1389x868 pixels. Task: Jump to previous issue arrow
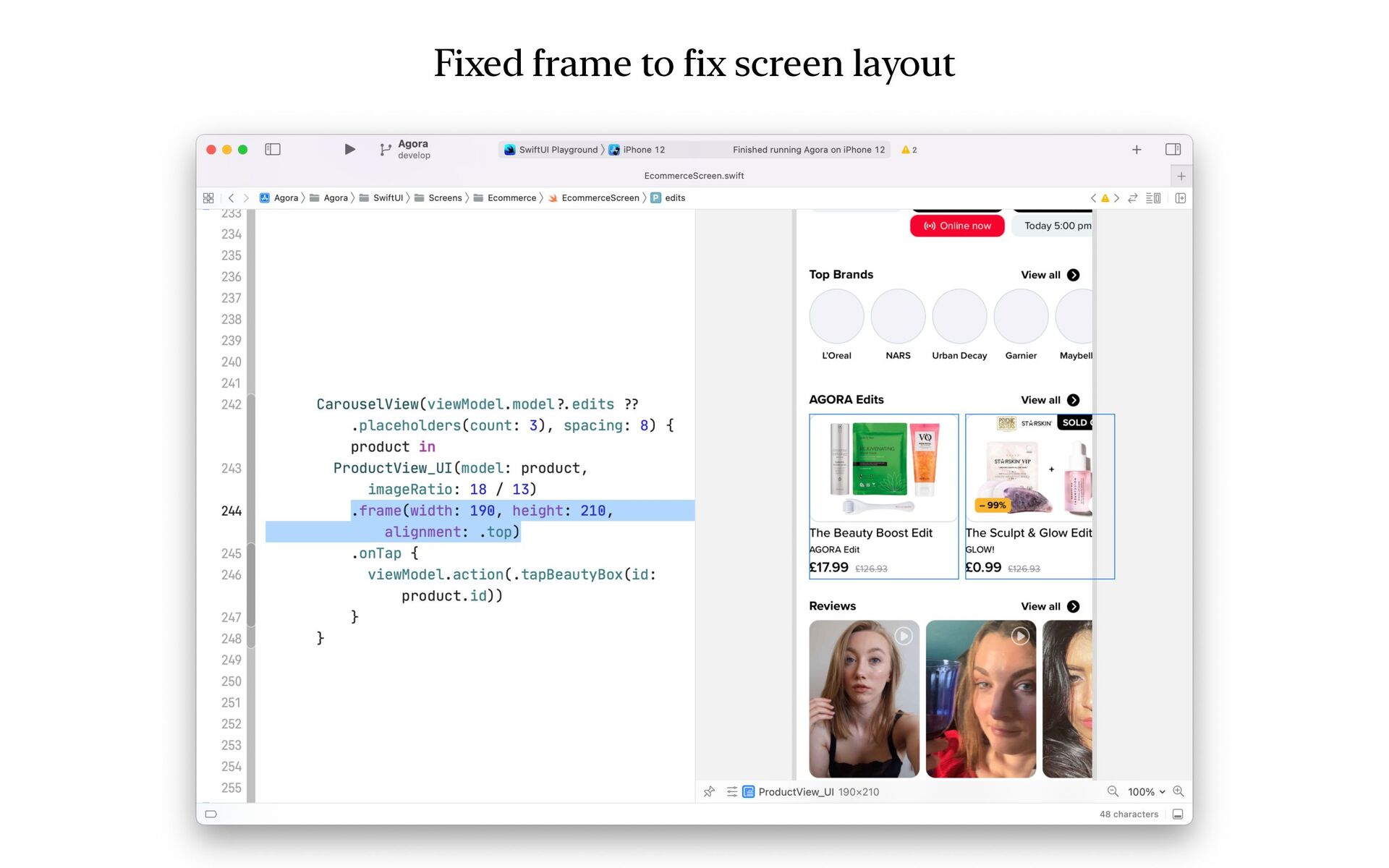[x=1093, y=197]
